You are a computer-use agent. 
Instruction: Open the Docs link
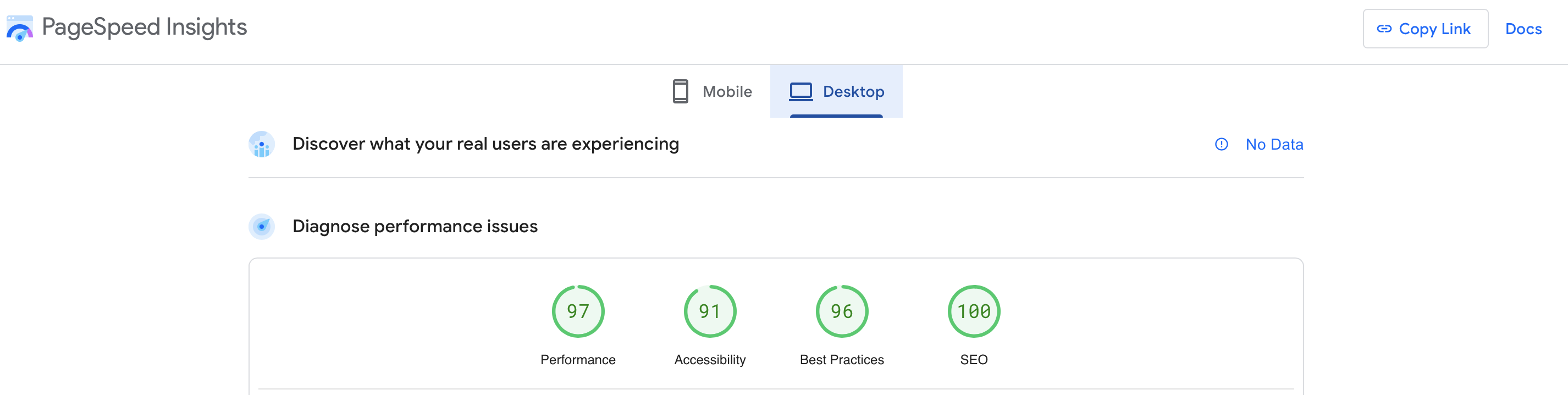[1523, 29]
